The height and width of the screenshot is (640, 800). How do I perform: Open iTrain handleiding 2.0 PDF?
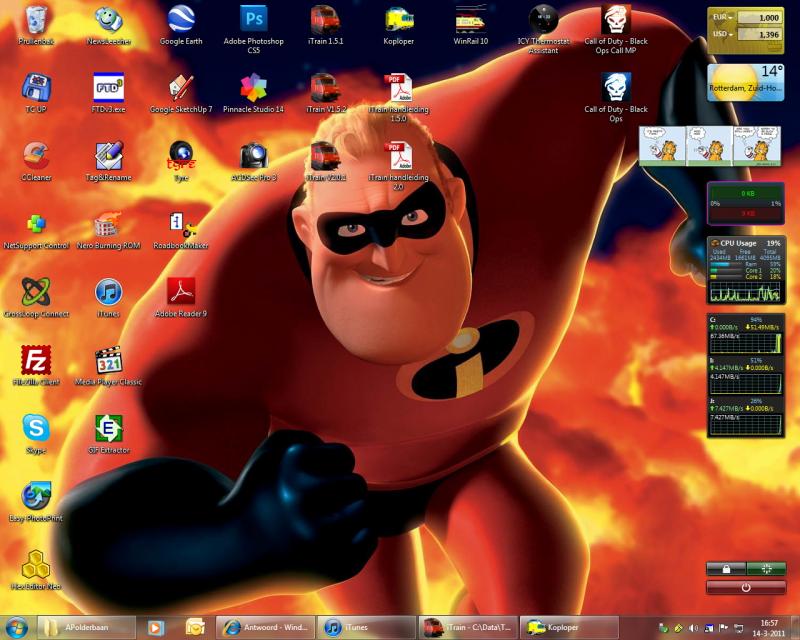[x=398, y=165]
